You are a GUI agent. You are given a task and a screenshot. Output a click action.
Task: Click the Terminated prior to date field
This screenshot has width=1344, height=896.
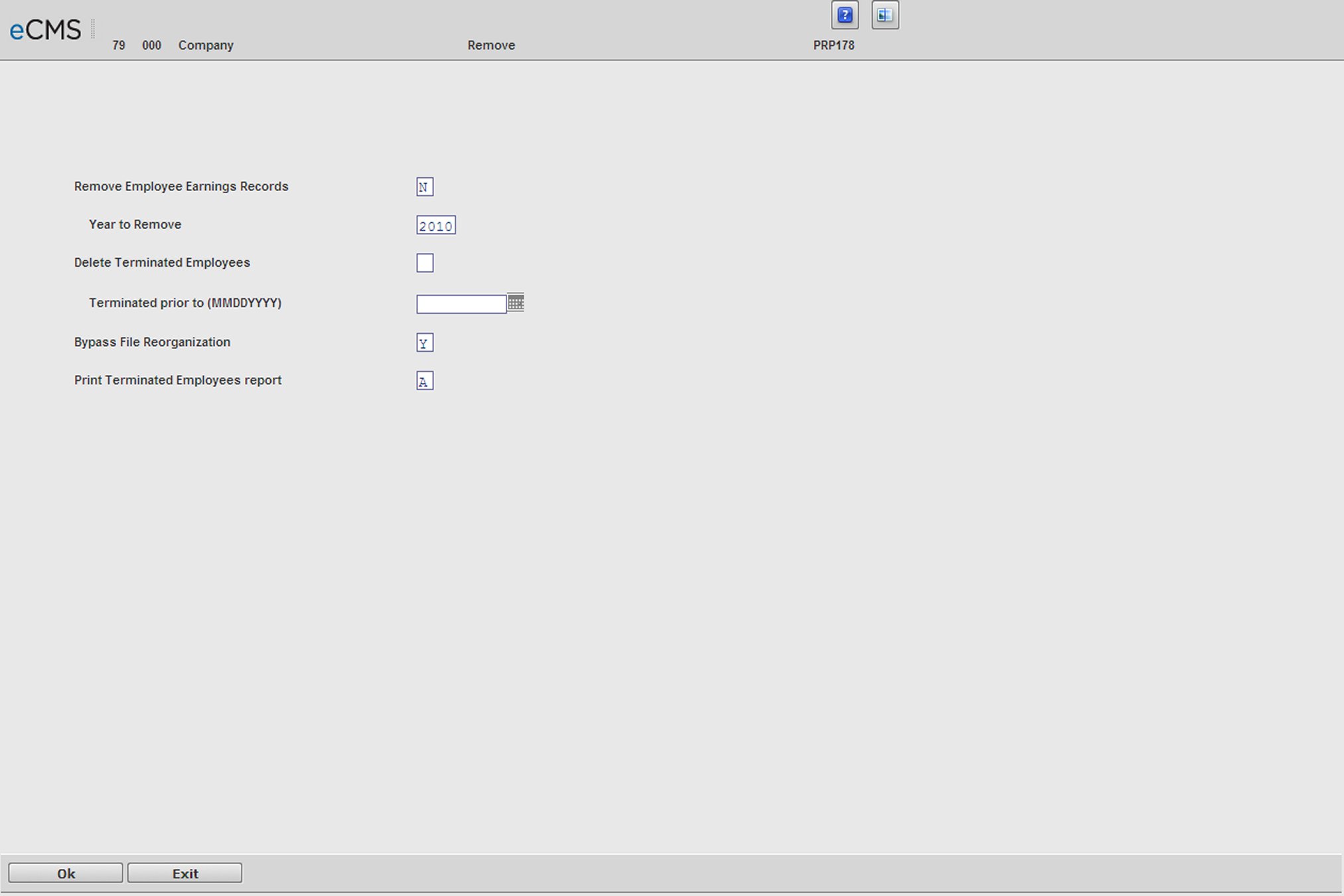click(x=461, y=304)
